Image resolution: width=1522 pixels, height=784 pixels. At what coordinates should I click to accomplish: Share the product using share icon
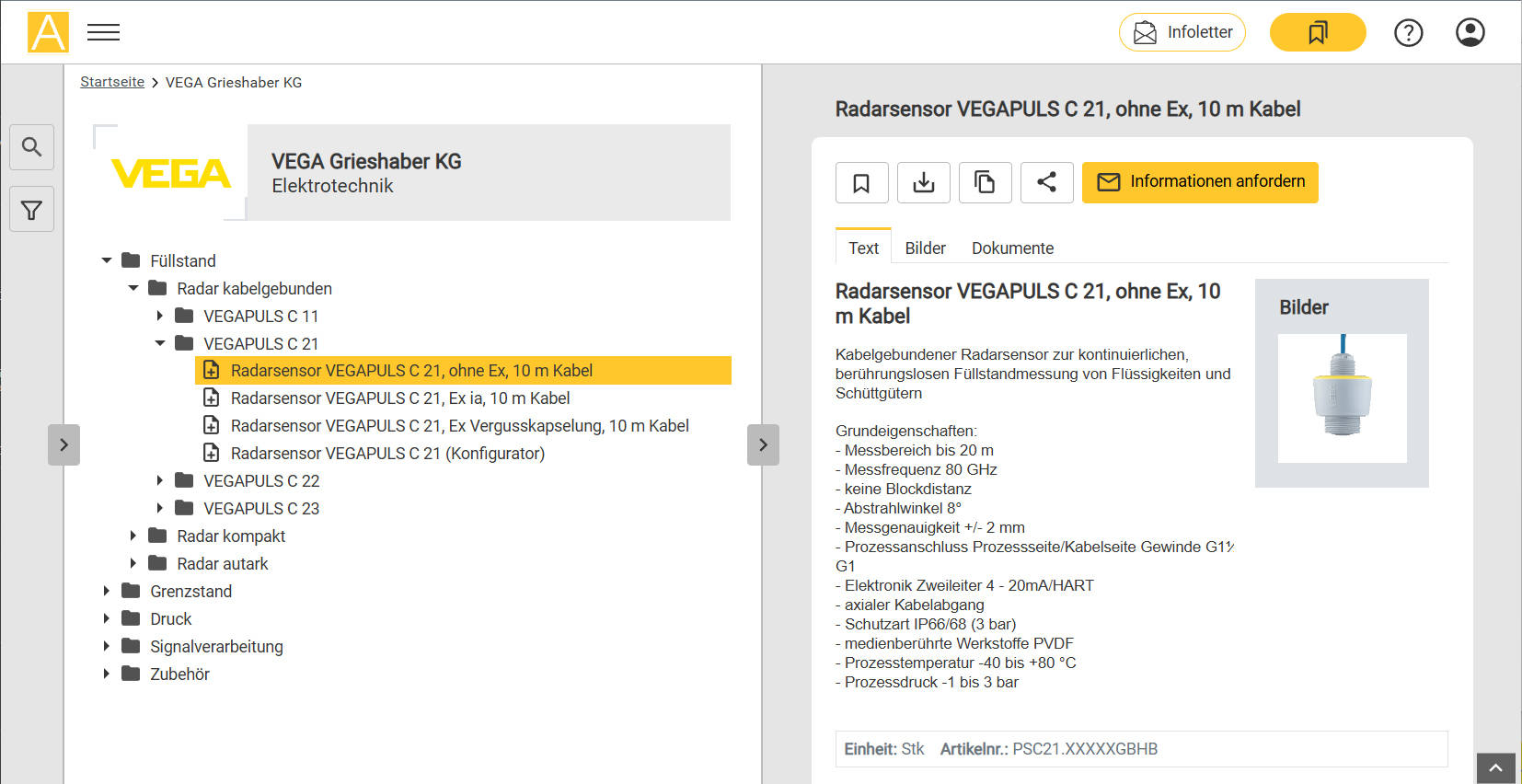tap(1046, 182)
